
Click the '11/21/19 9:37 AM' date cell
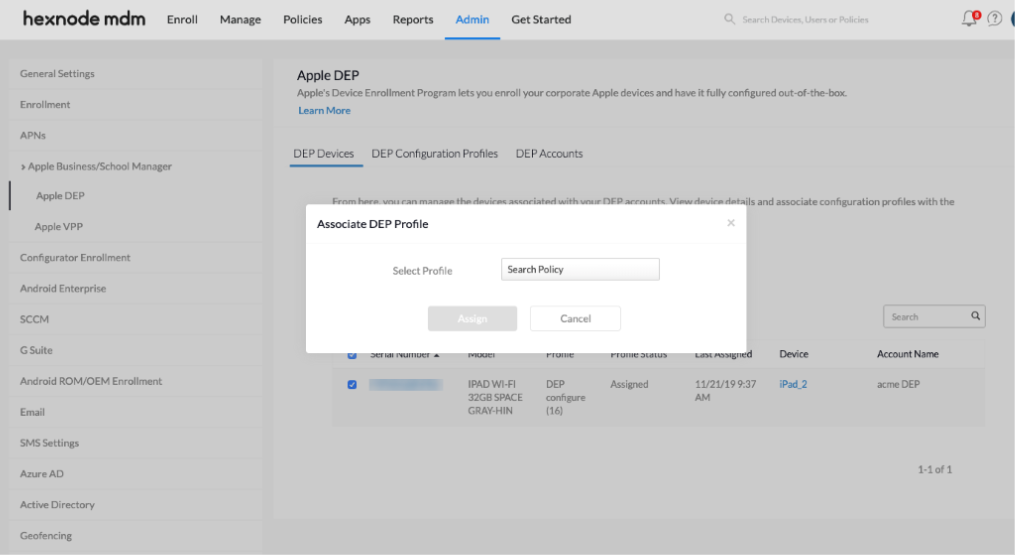click(x=725, y=391)
